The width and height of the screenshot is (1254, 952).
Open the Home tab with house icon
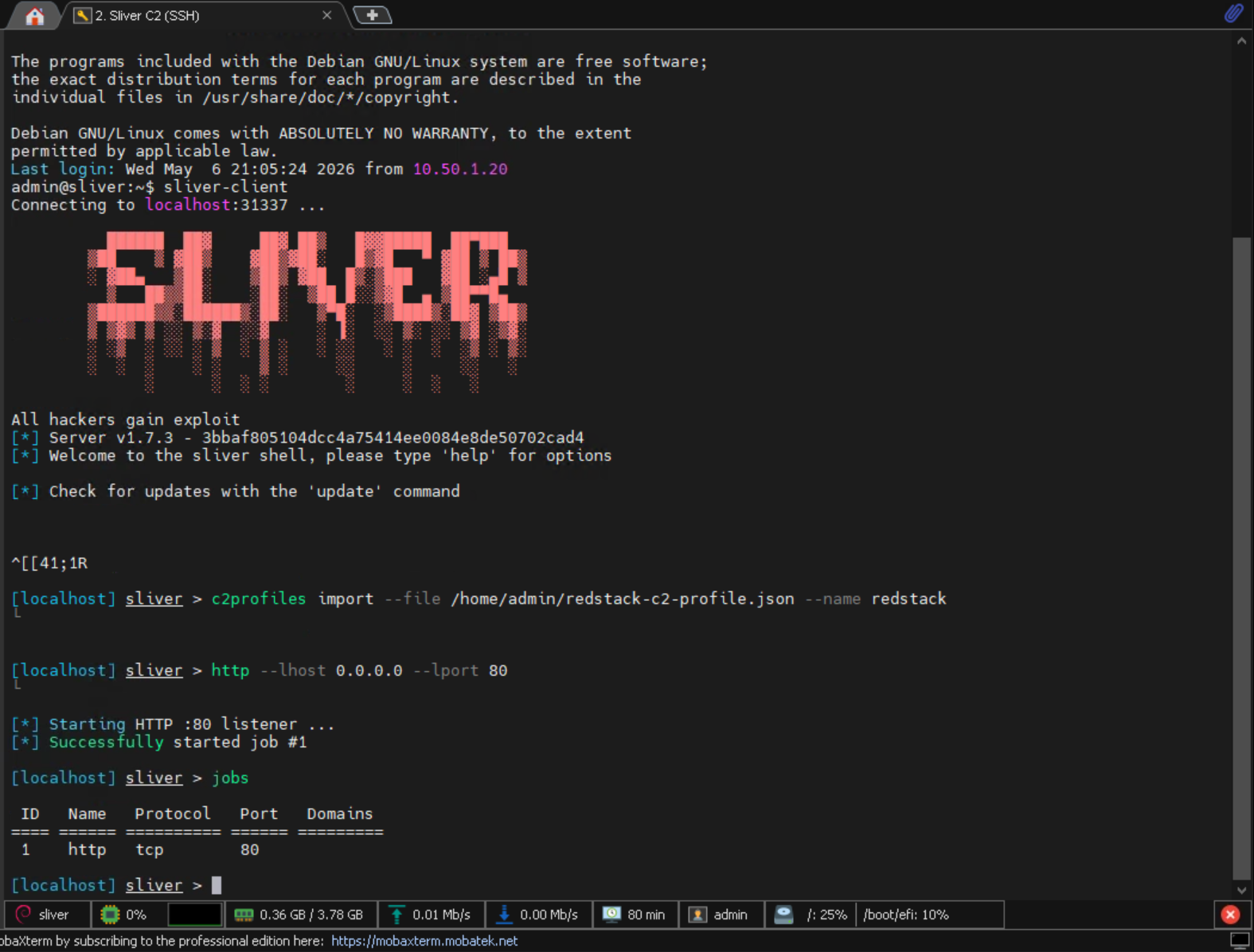click(x=34, y=16)
